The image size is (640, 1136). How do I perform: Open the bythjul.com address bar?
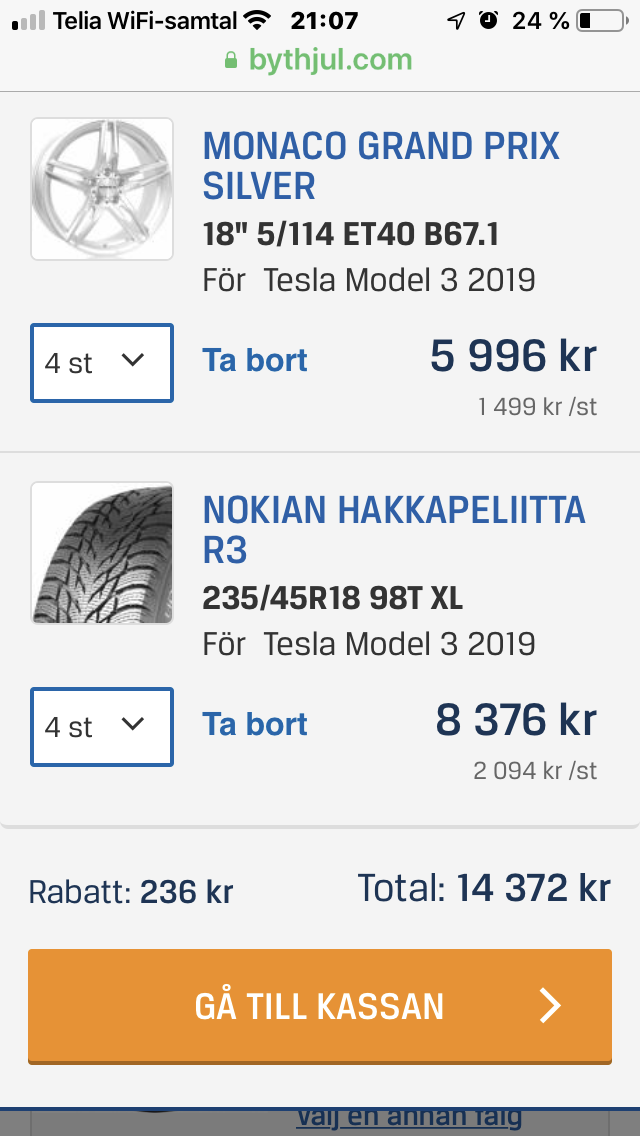tap(320, 59)
